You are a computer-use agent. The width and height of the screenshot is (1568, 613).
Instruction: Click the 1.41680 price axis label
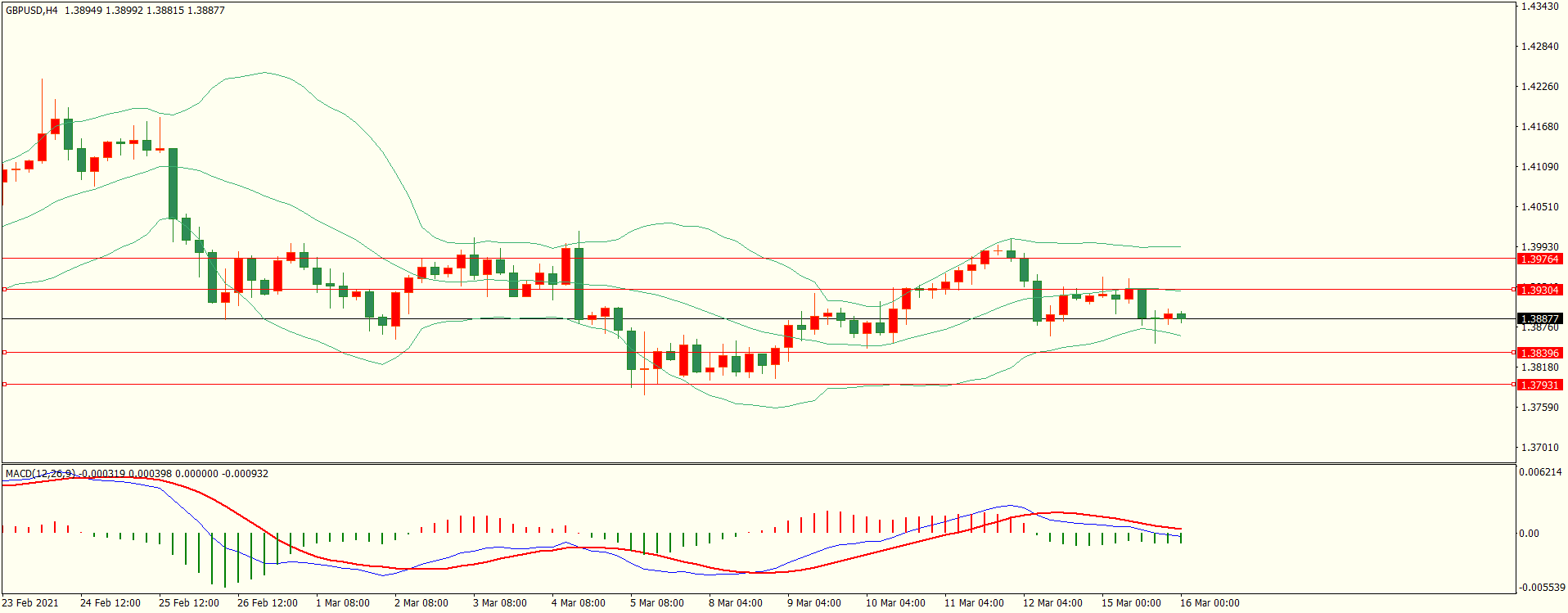[x=1539, y=127]
